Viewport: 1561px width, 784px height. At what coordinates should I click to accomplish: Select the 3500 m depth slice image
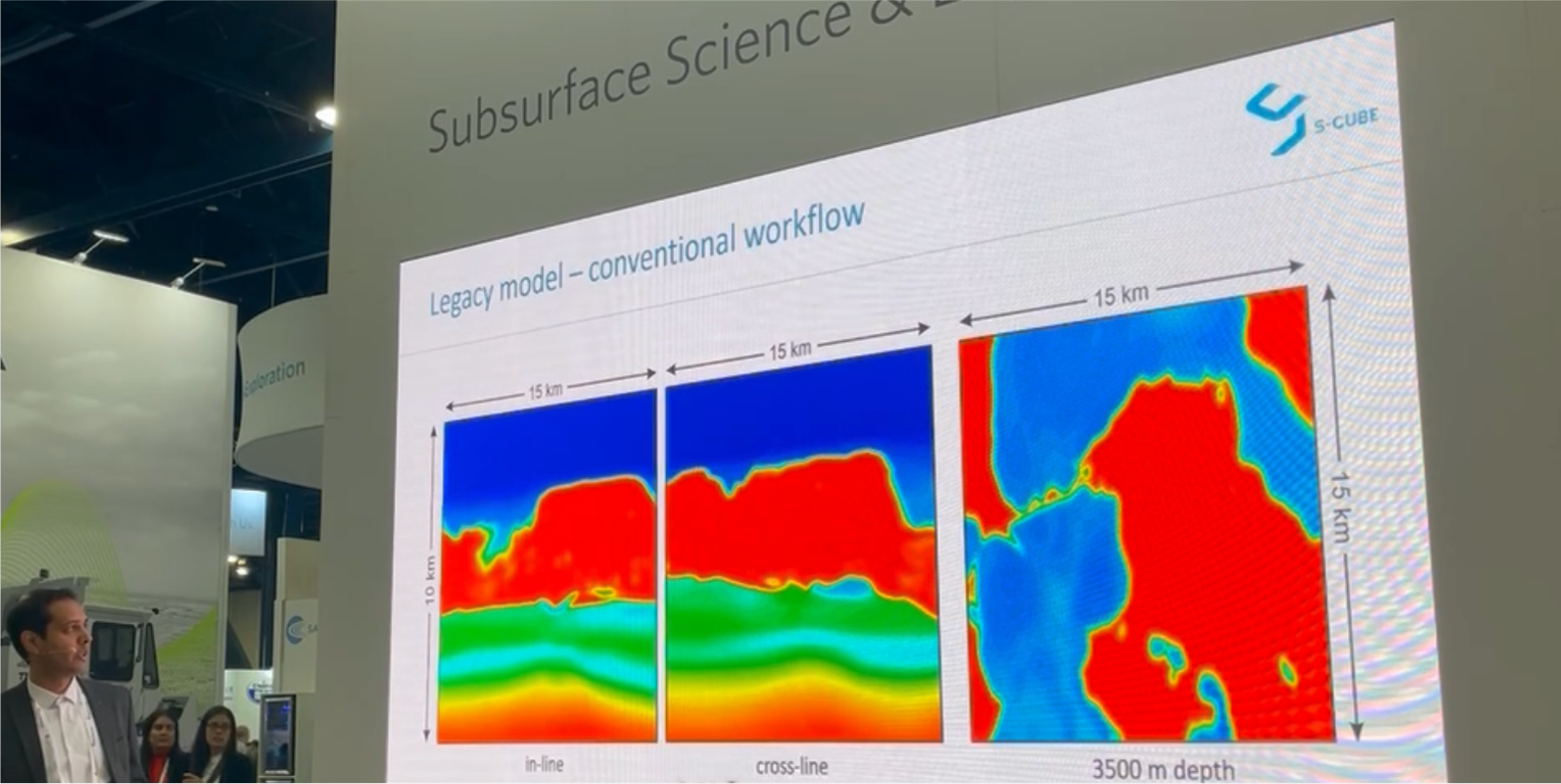coord(1148,516)
